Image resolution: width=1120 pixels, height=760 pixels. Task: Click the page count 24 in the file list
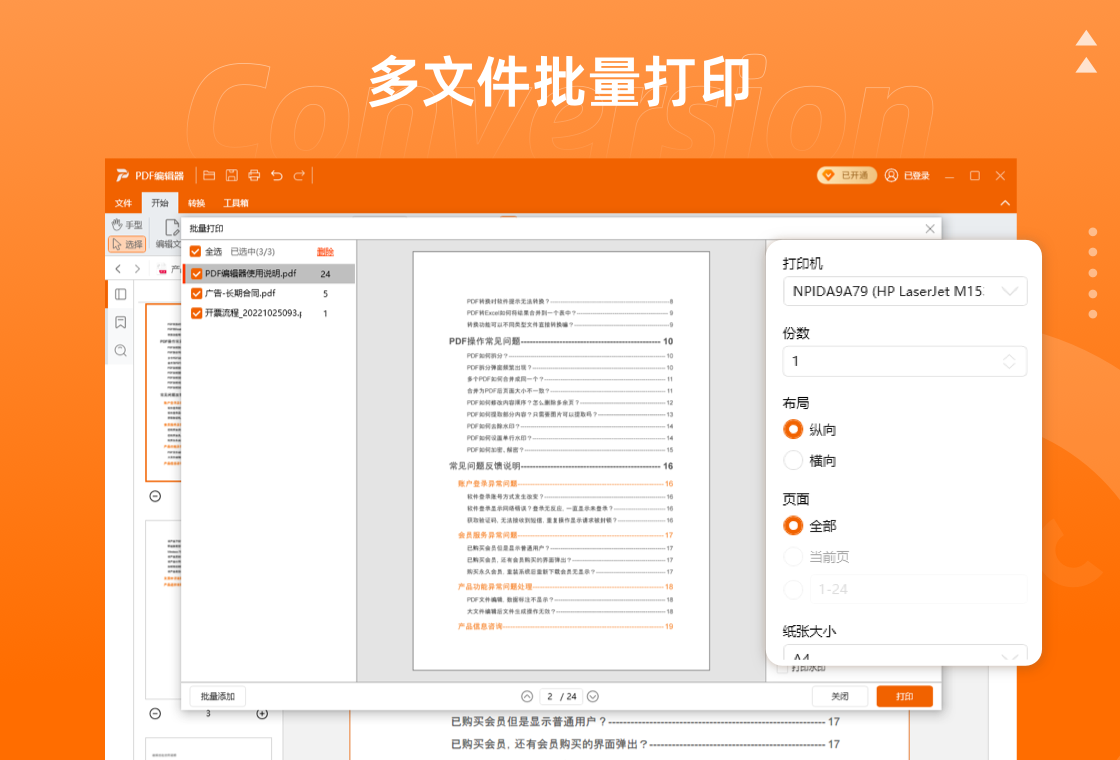[325, 274]
